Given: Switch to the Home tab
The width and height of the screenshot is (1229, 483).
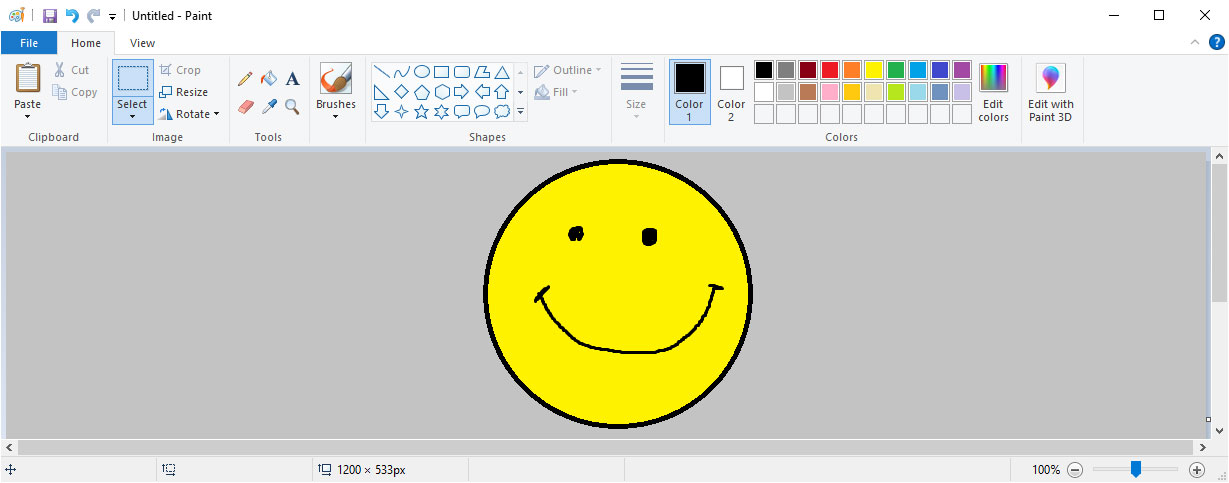Looking at the screenshot, I should 86,43.
